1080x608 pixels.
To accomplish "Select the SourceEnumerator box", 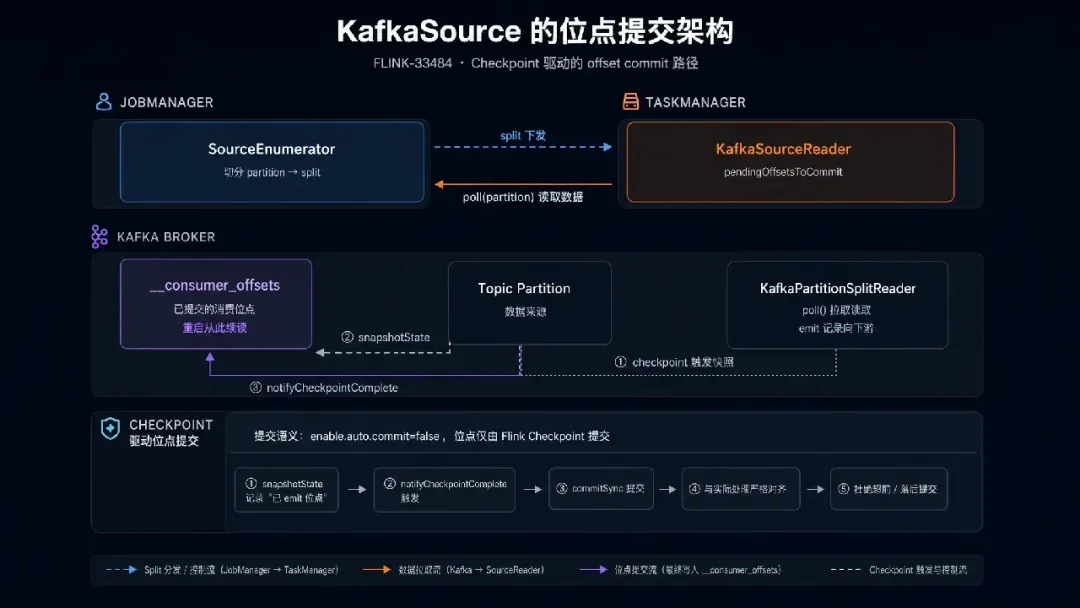I will [x=272, y=162].
